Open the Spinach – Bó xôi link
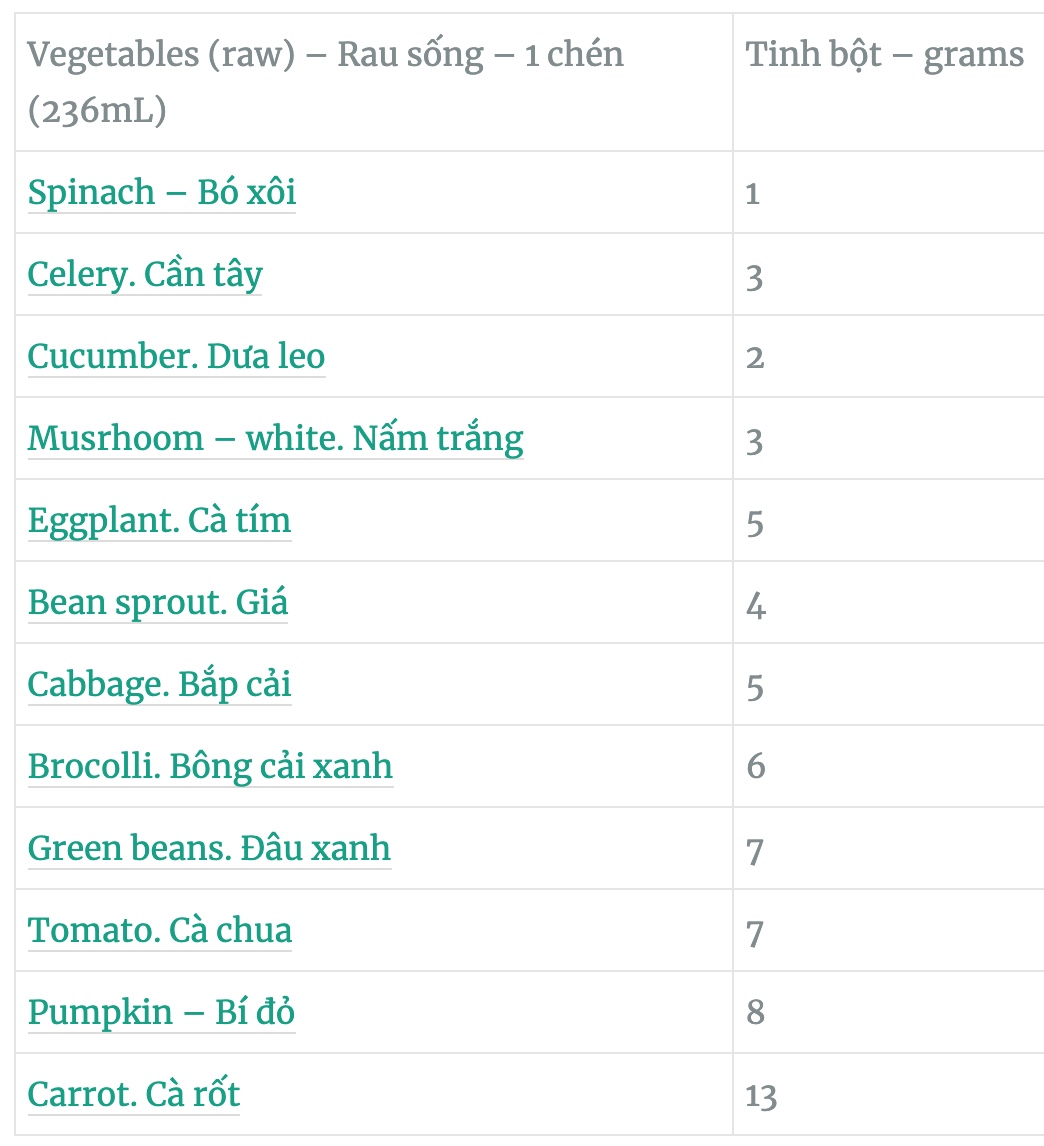Image resolution: width=1044 pixels, height=1146 pixels. tap(161, 192)
